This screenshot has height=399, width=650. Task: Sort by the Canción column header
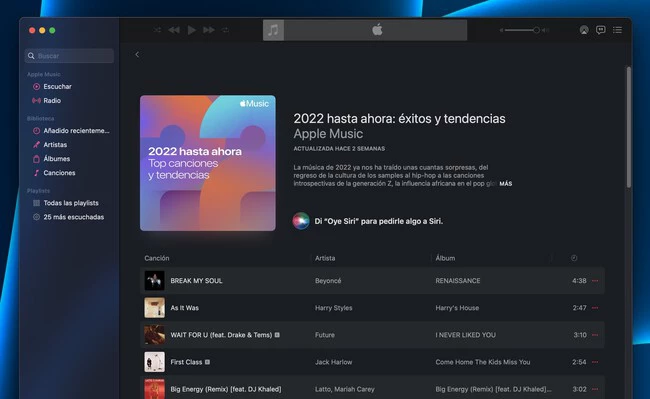coord(157,258)
